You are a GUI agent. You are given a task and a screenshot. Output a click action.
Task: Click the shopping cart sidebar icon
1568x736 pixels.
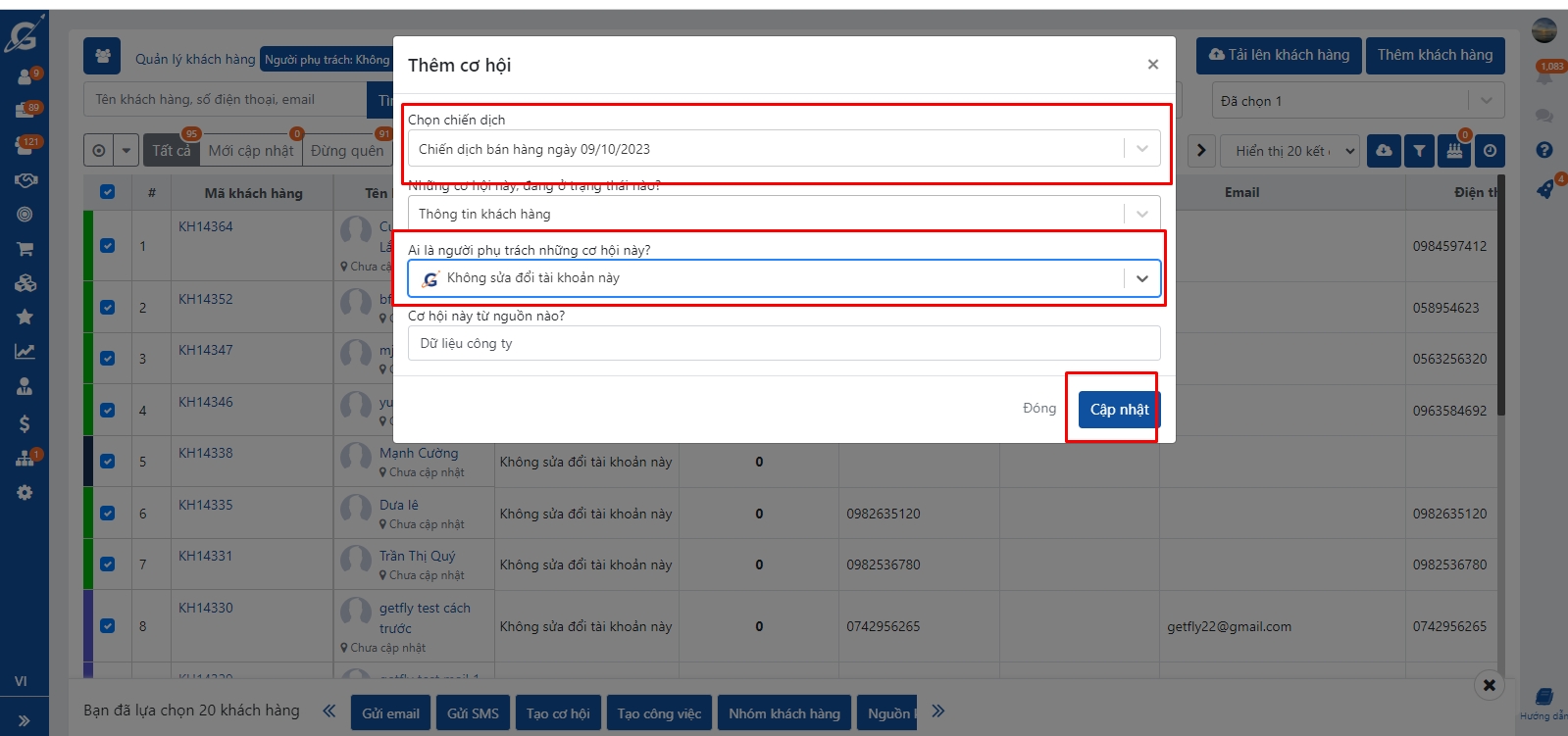pos(25,249)
